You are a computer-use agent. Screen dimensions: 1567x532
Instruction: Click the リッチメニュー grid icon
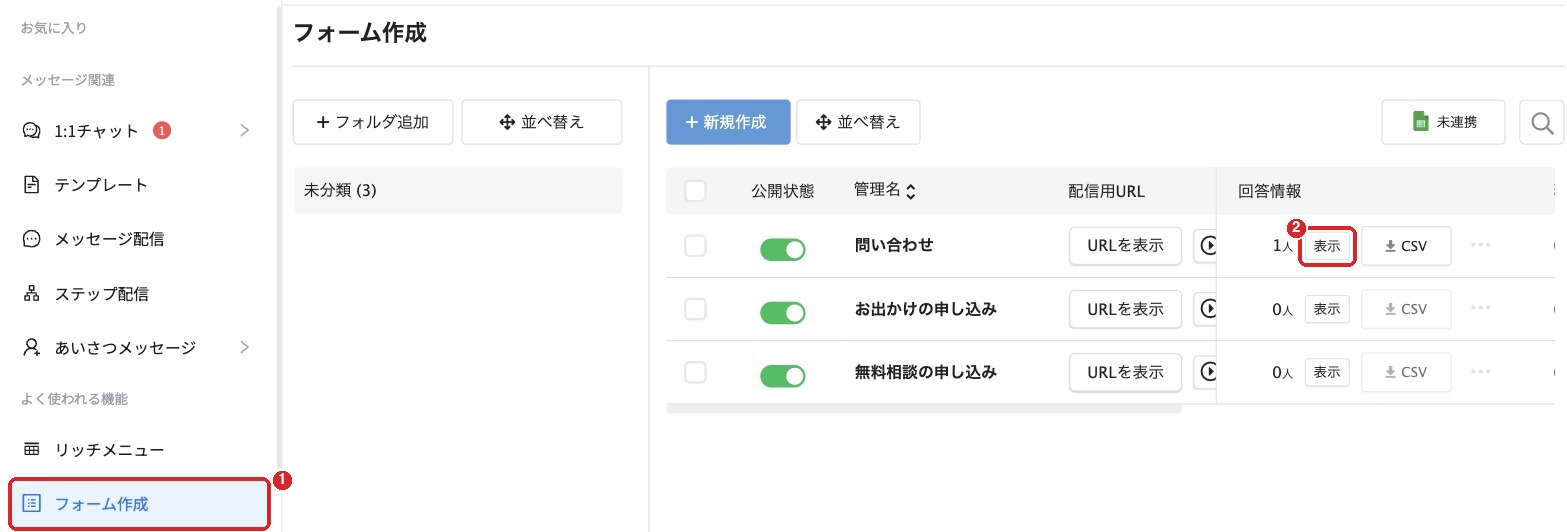(x=31, y=450)
